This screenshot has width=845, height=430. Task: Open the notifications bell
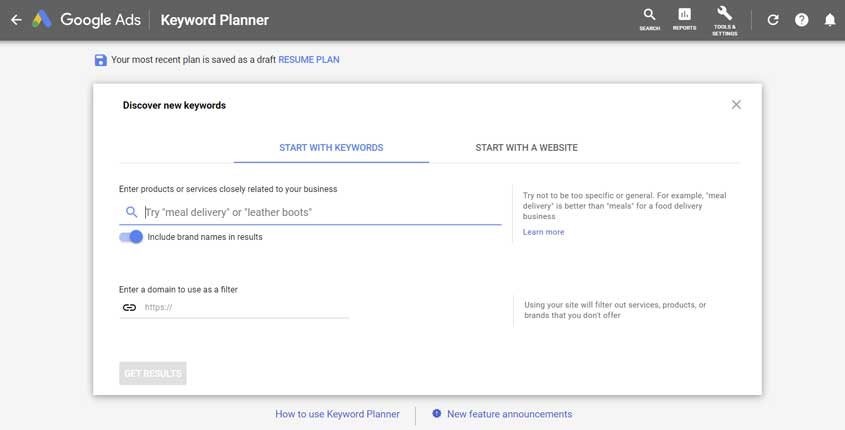pyautogui.click(x=830, y=20)
